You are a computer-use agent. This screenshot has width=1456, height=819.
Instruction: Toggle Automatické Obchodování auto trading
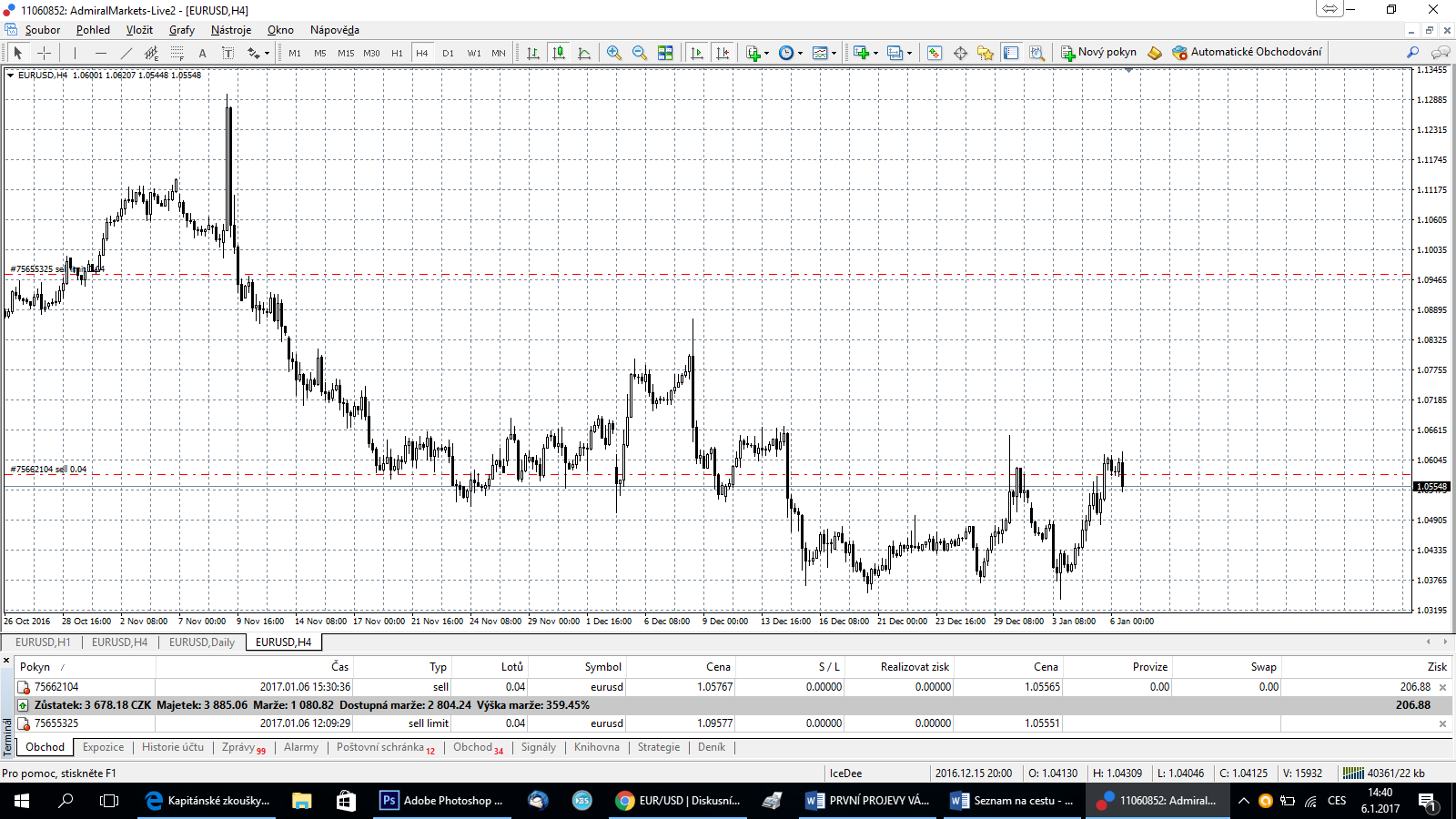tap(1247, 52)
